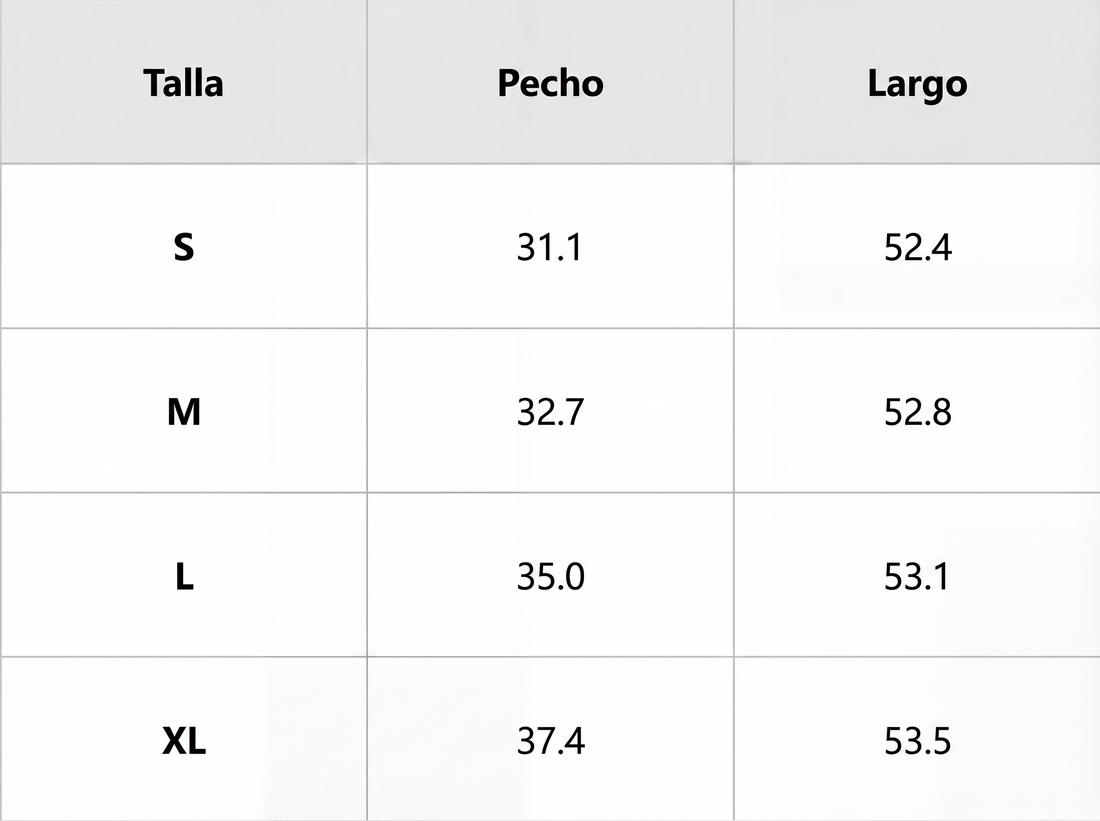Click the Pecho value 37.4
Screen dimensions: 1100x821
tap(550, 741)
